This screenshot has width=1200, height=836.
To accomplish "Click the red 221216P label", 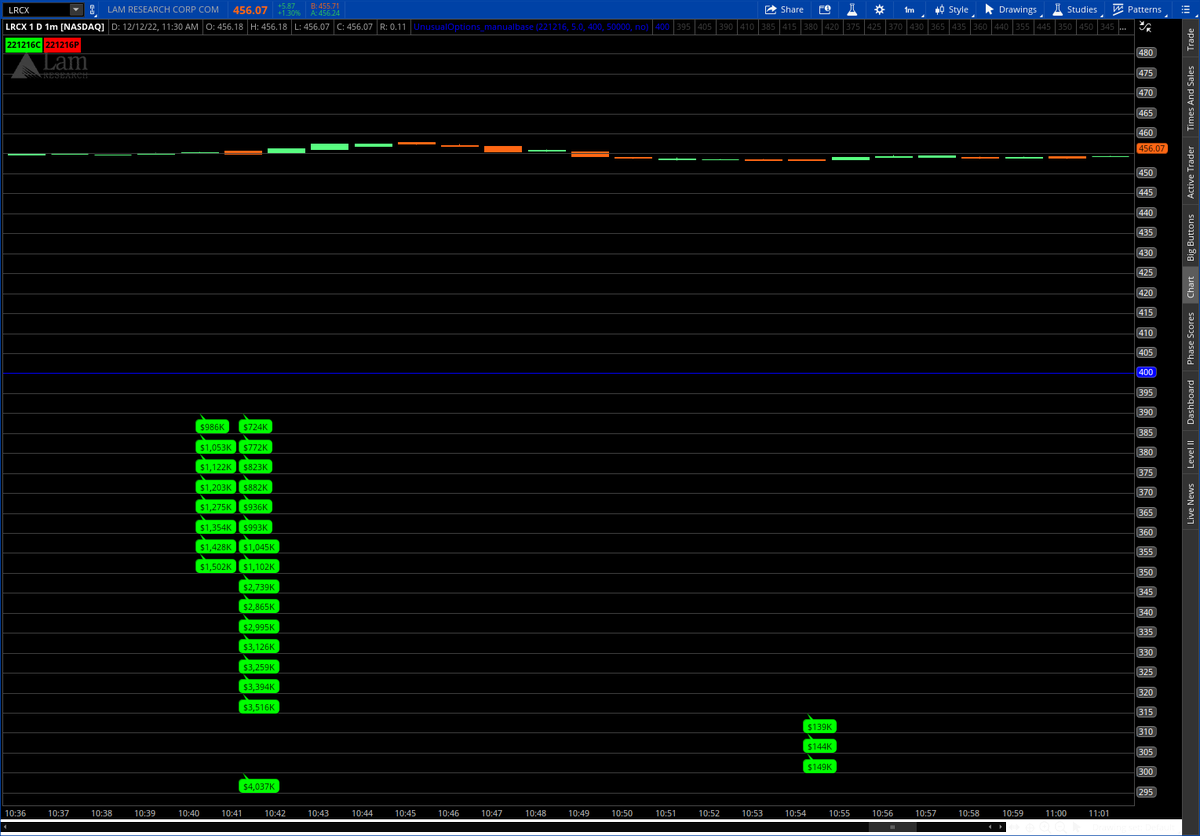I will tap(62, 45).
